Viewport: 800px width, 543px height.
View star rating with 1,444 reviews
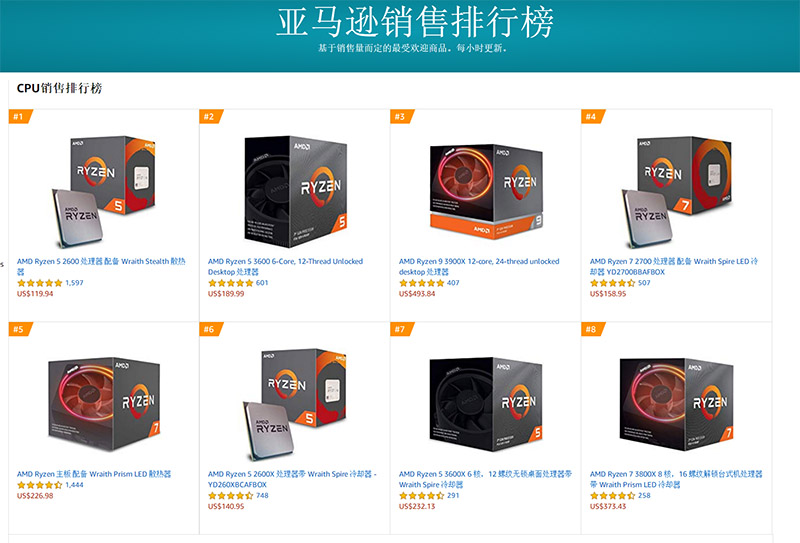(x=39, y=485)
